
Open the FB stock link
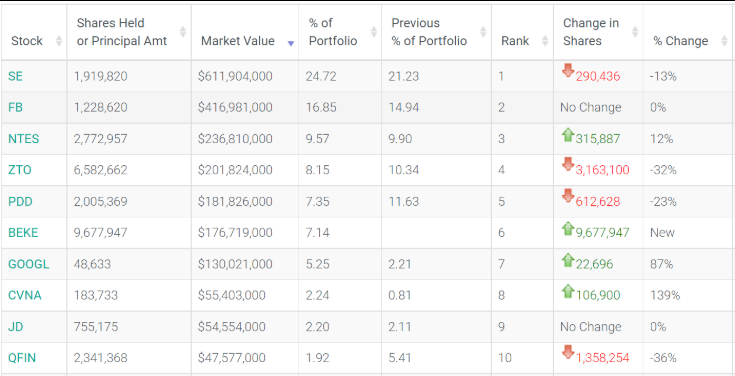[x=15, y=107]
